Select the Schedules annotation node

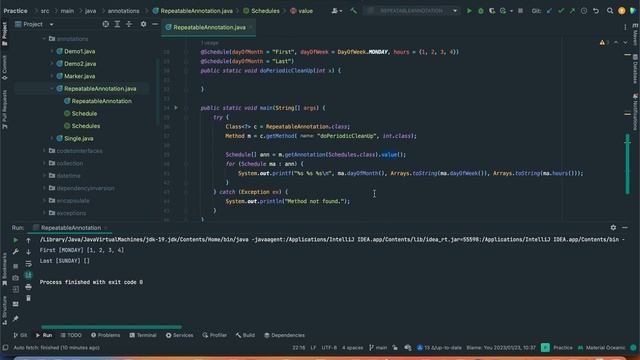[x=86, y=126]
